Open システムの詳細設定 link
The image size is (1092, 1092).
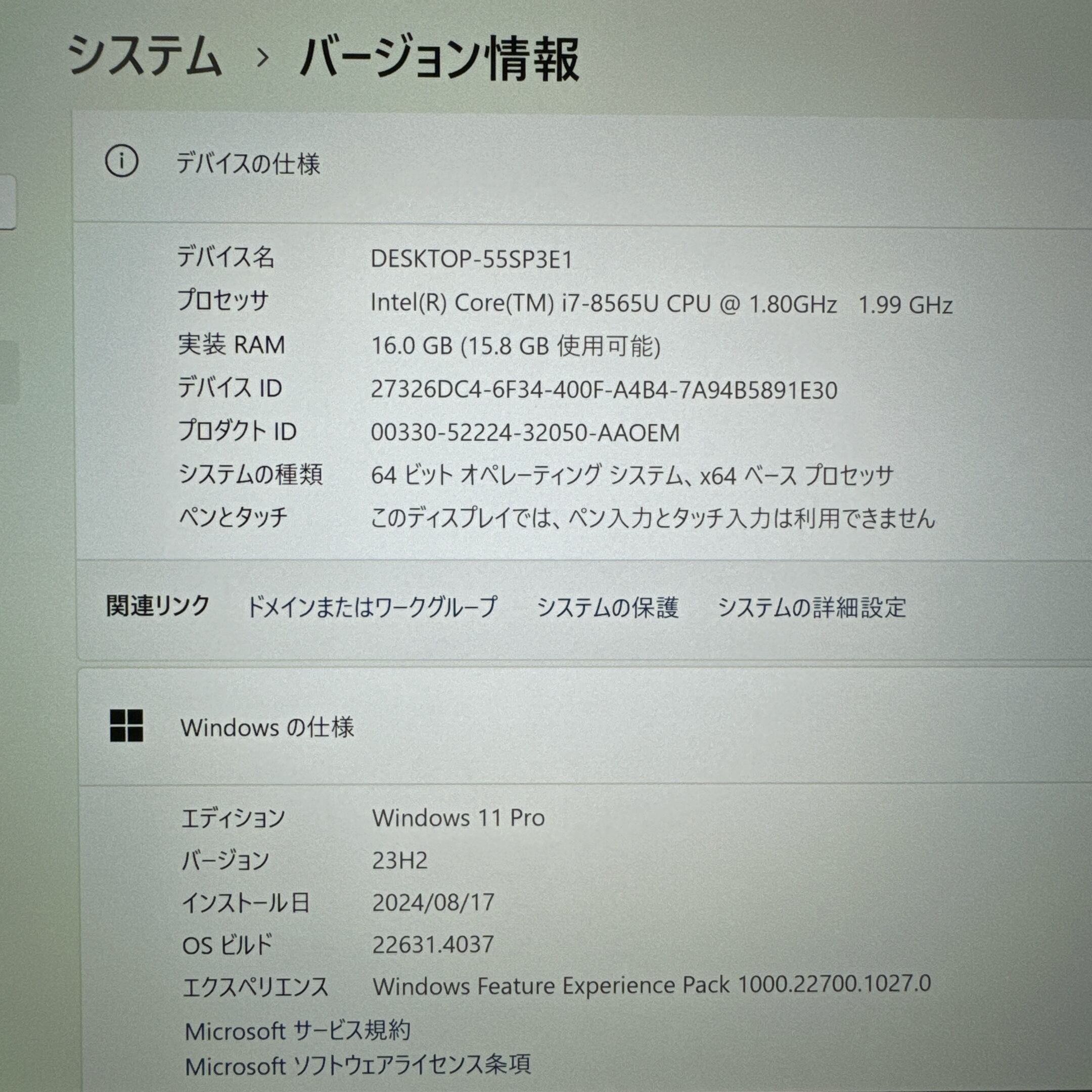(x=811, y=608)
